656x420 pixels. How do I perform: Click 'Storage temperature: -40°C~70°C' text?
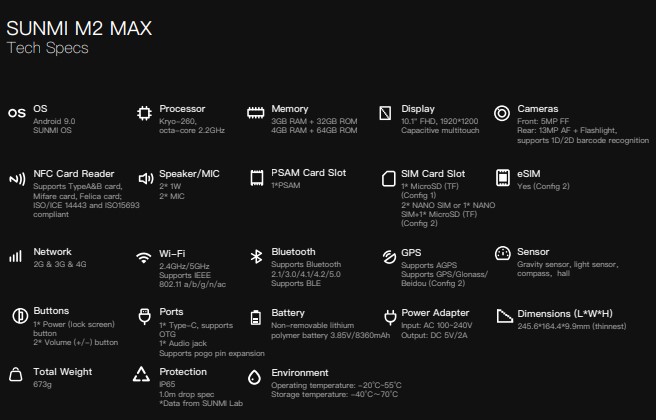click(x=334, y=394)
